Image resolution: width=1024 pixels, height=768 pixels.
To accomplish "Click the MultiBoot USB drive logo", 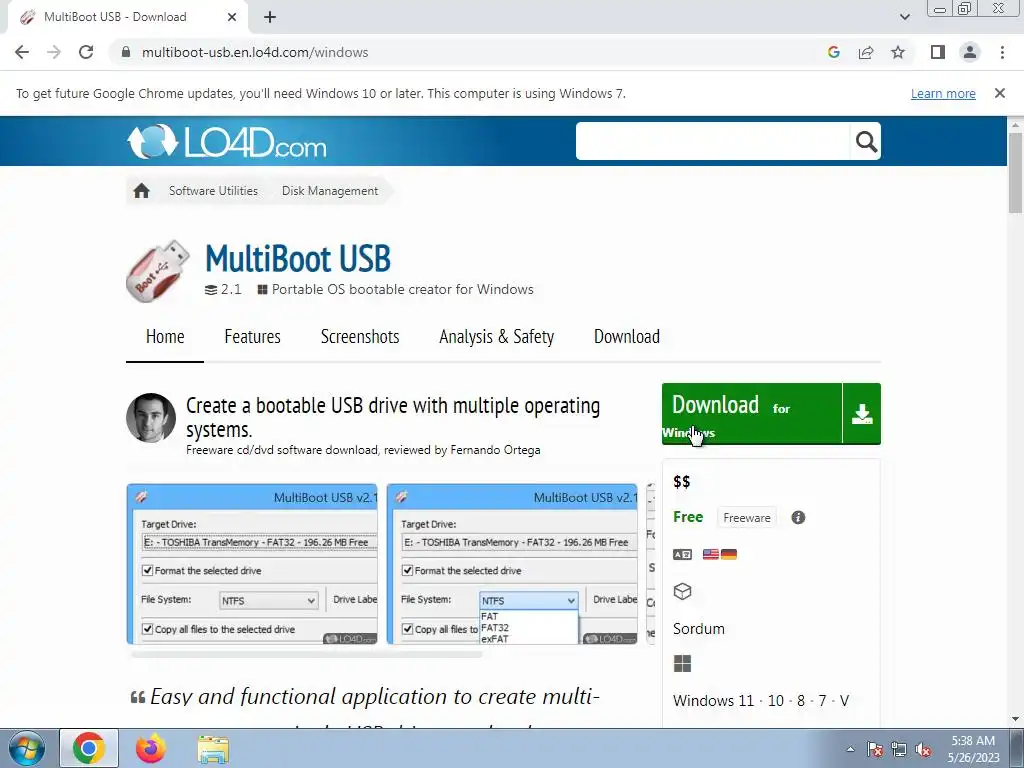I will [x=157, y=271].
